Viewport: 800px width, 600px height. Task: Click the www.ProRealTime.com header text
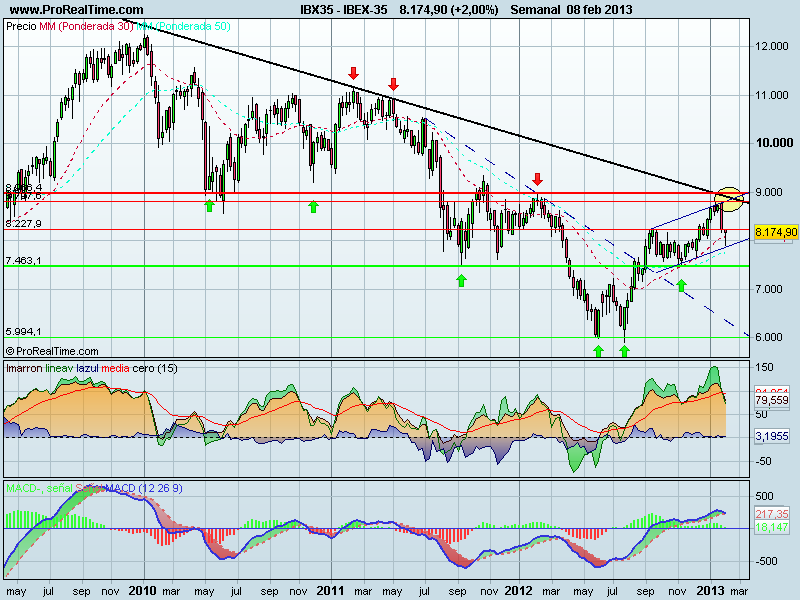(x=77, y=9)
